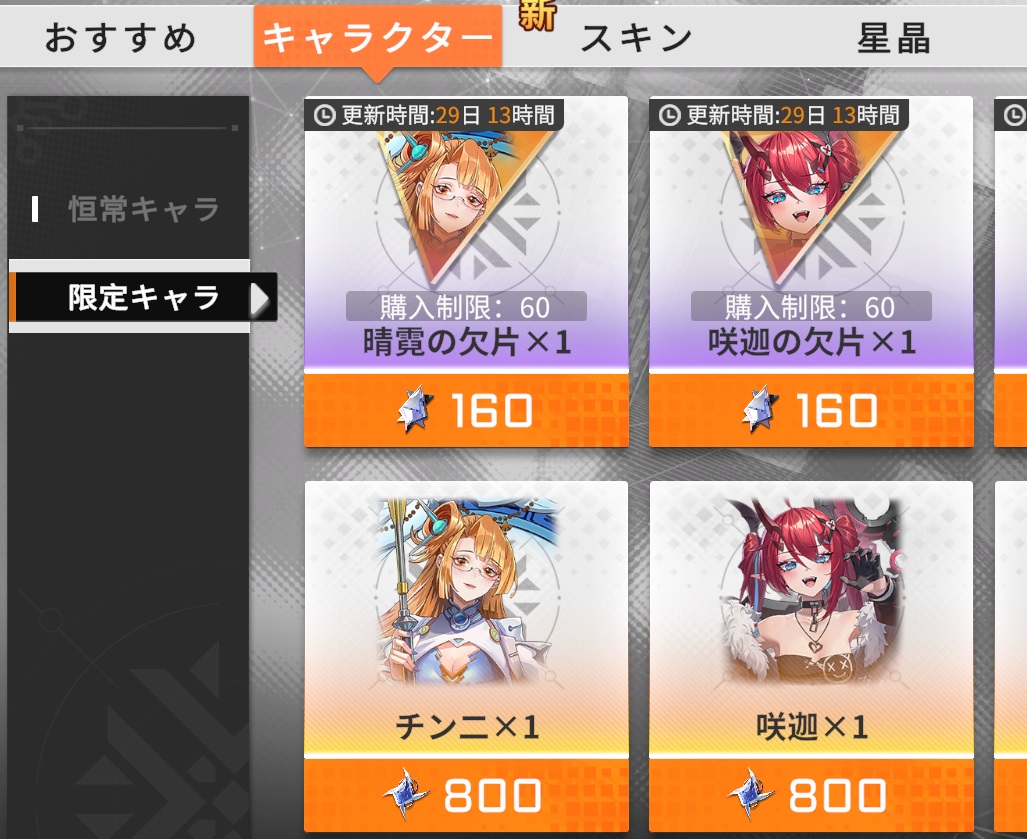Click the arrow beside 限定キャラ

pos(259,300)
